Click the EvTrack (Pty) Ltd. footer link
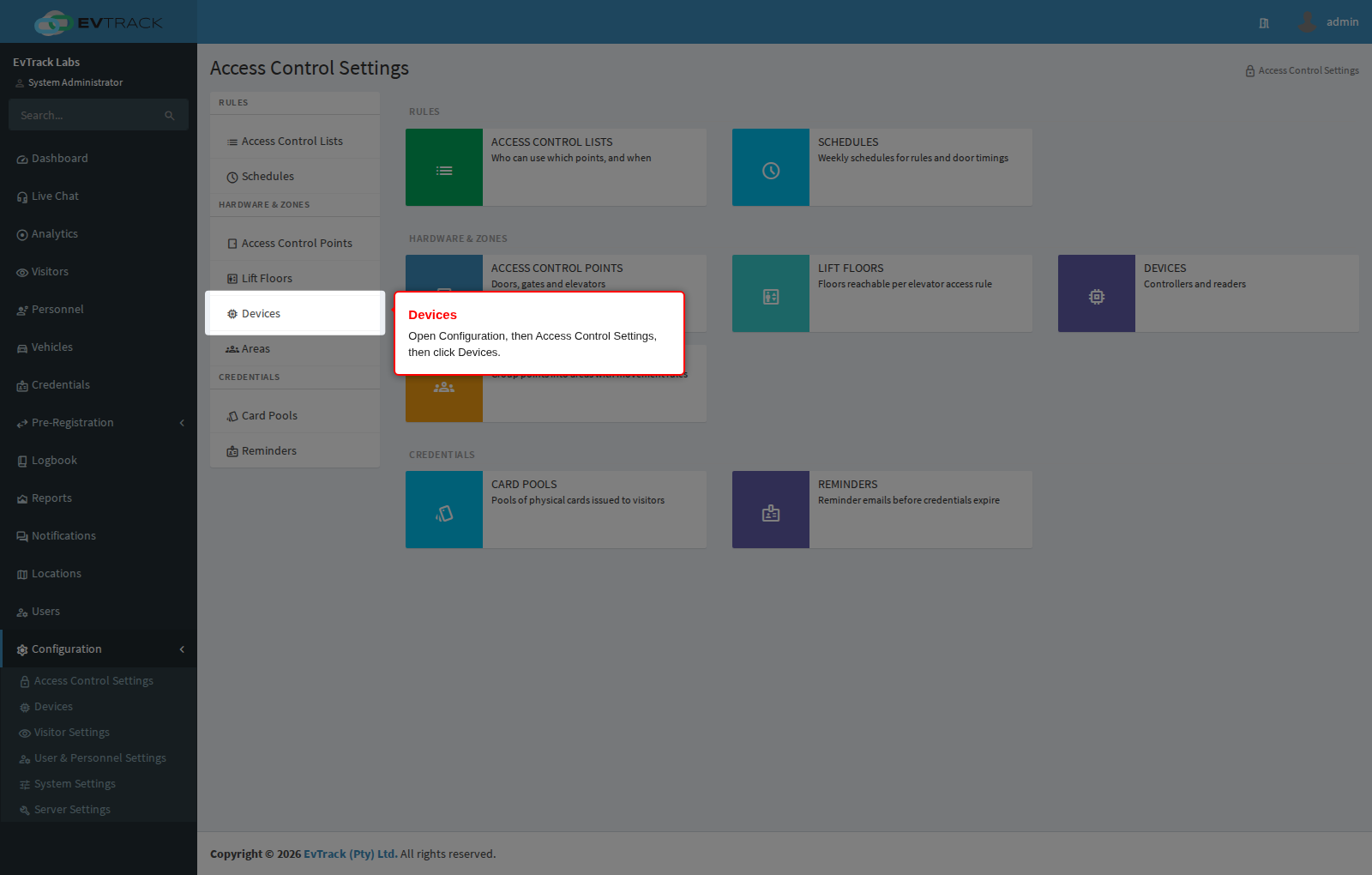This screenshot has height=875, width=1372. point(351,854)
